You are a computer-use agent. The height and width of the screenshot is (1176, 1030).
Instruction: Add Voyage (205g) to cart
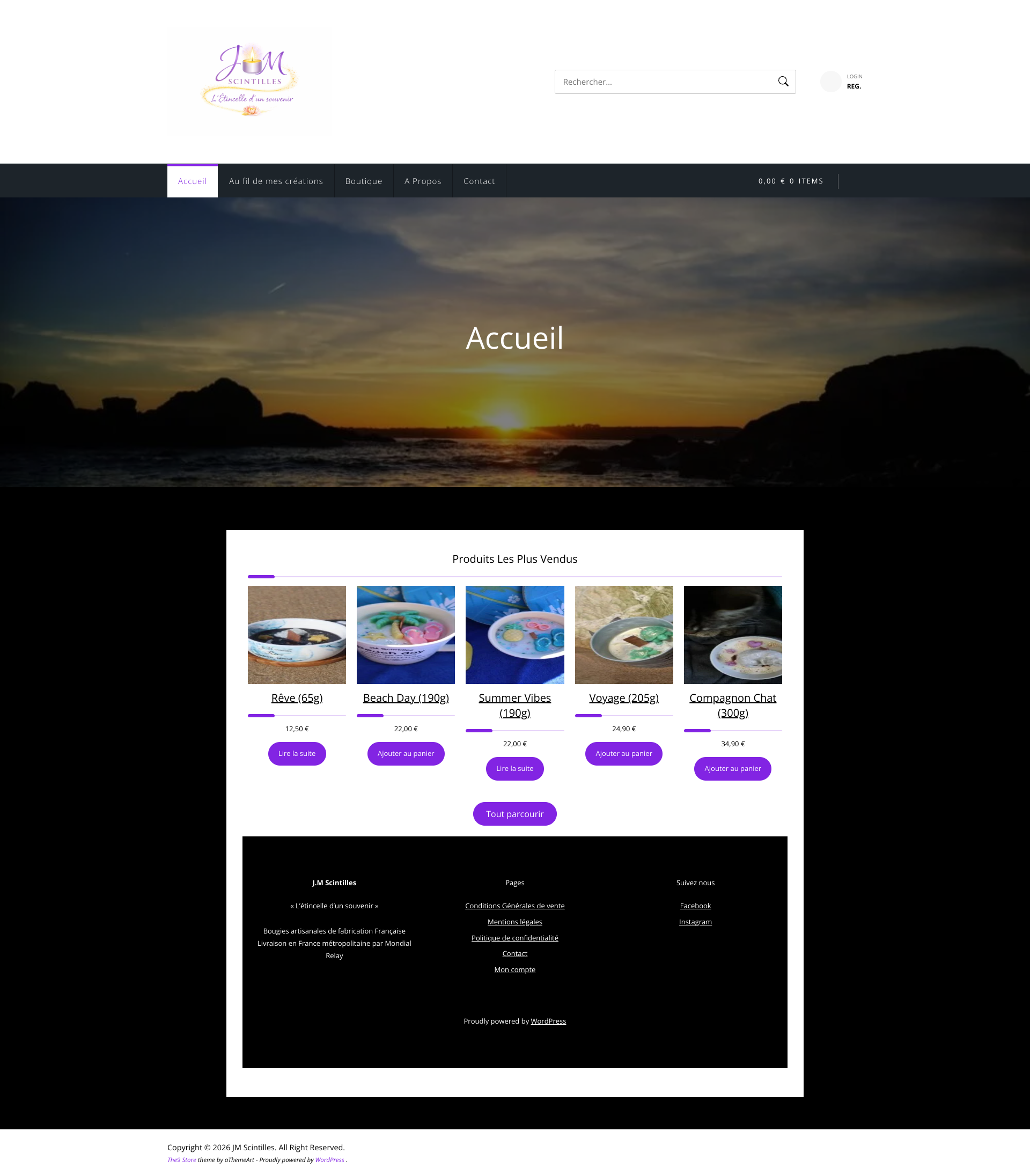pos(623,754)
